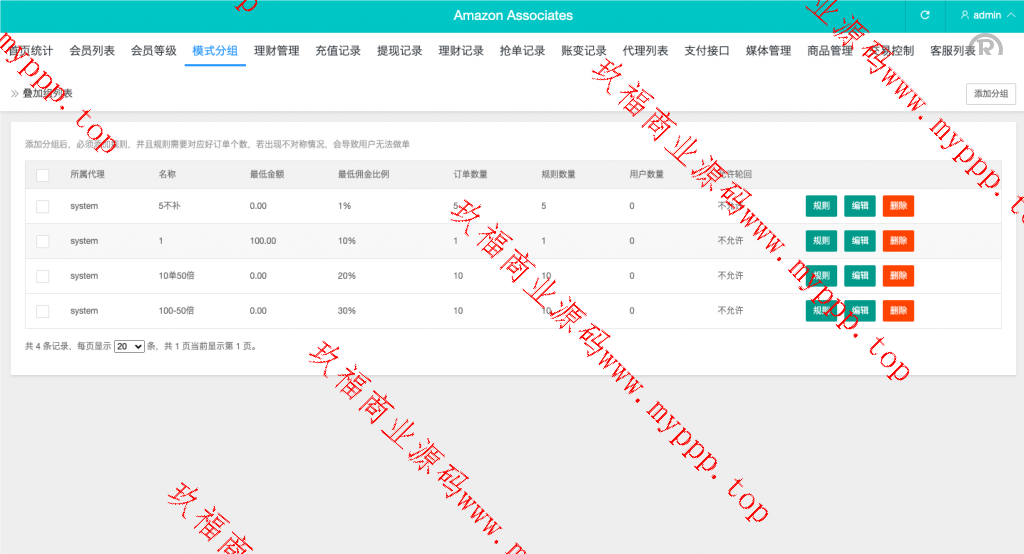Open the admin user menu

pyautogui.click(x=980, y=16)
